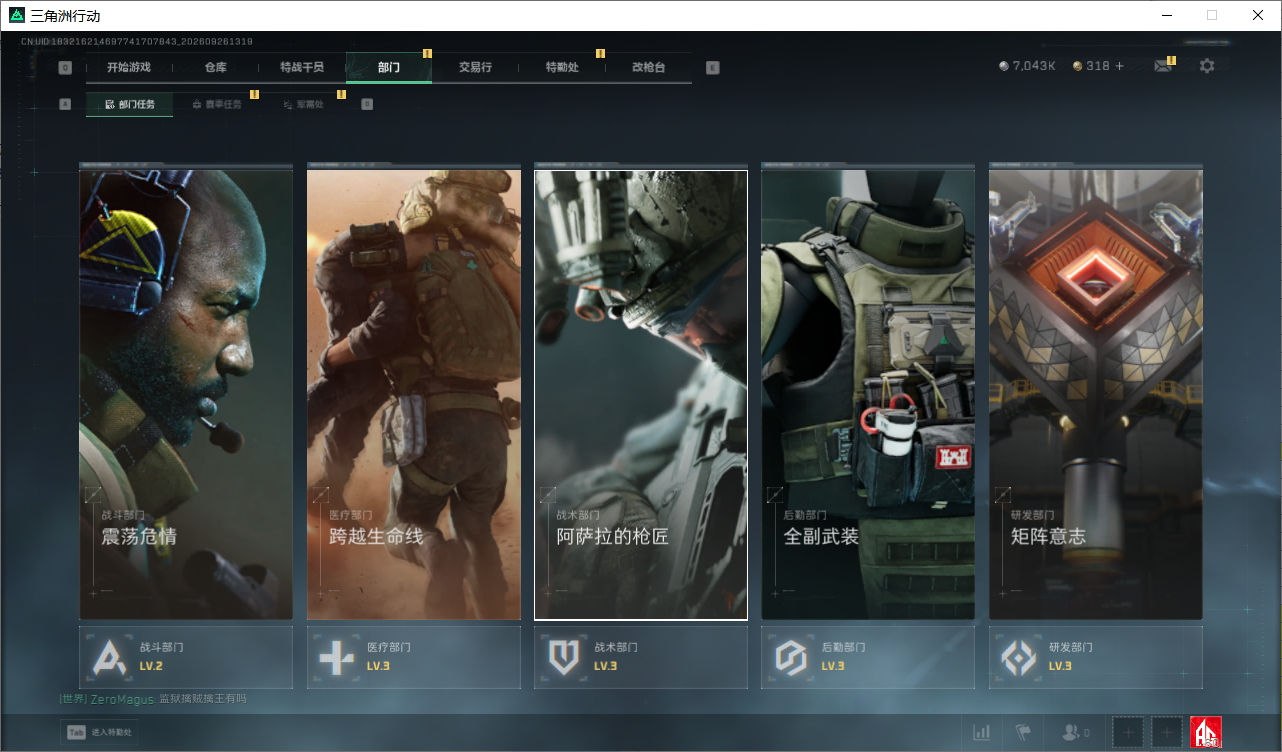
Task: Select the 部门 tab
Action: (x=389, y=67)
